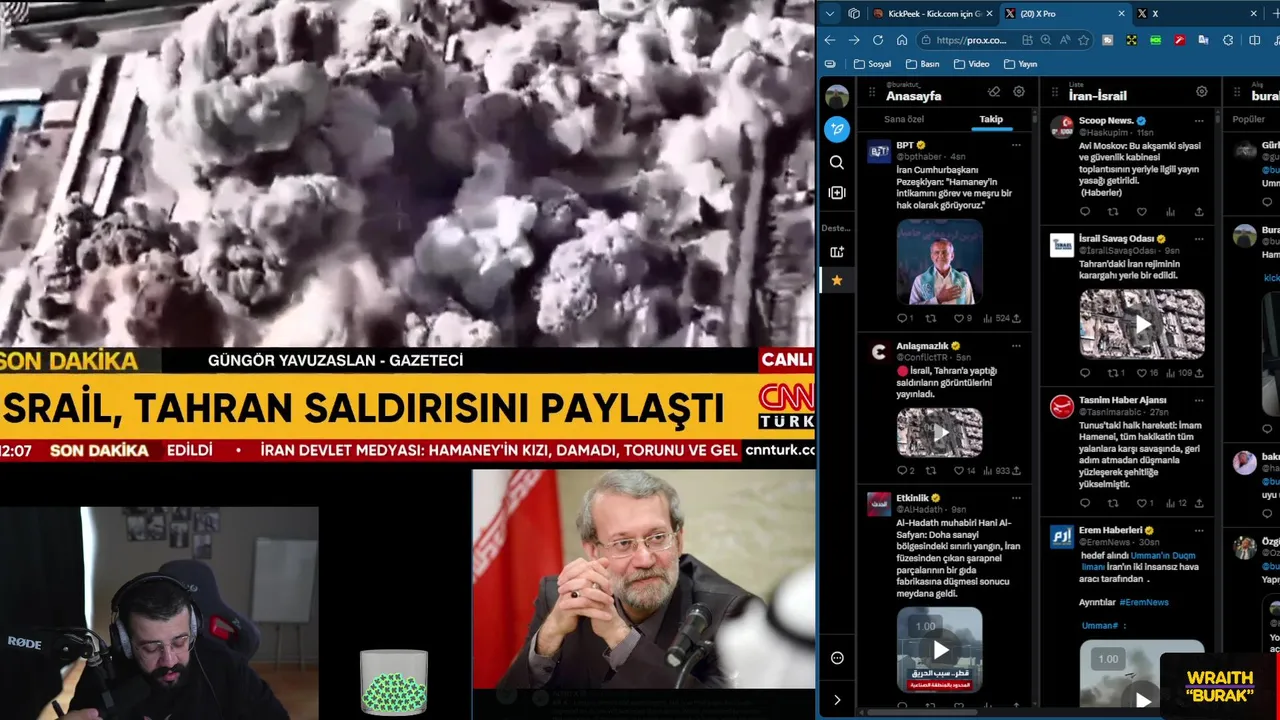Share the Scoop News post

1199,212
